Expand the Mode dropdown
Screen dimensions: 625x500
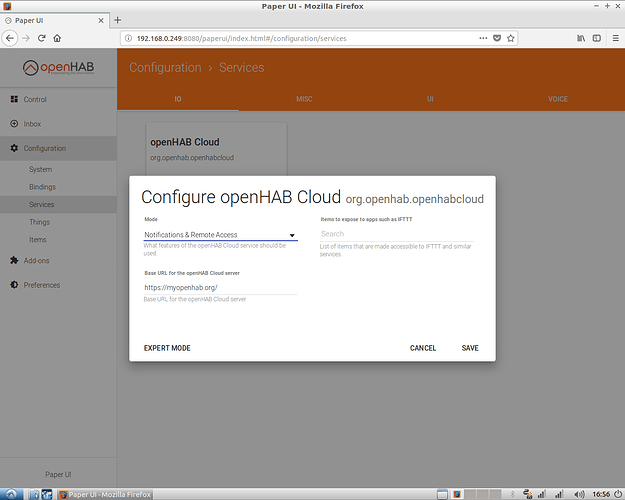tap(220, 235)
